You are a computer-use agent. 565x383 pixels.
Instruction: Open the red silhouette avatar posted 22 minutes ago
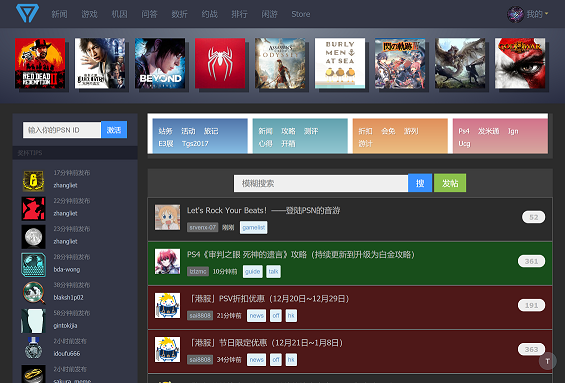point(34,209)
